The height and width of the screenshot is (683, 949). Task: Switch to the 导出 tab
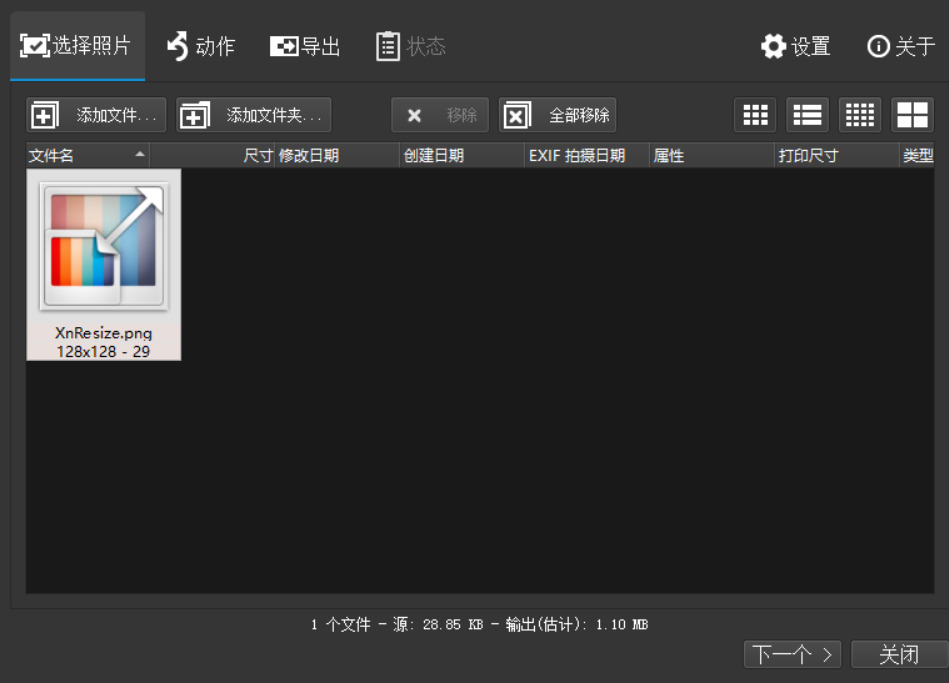[x=305, y=46]
